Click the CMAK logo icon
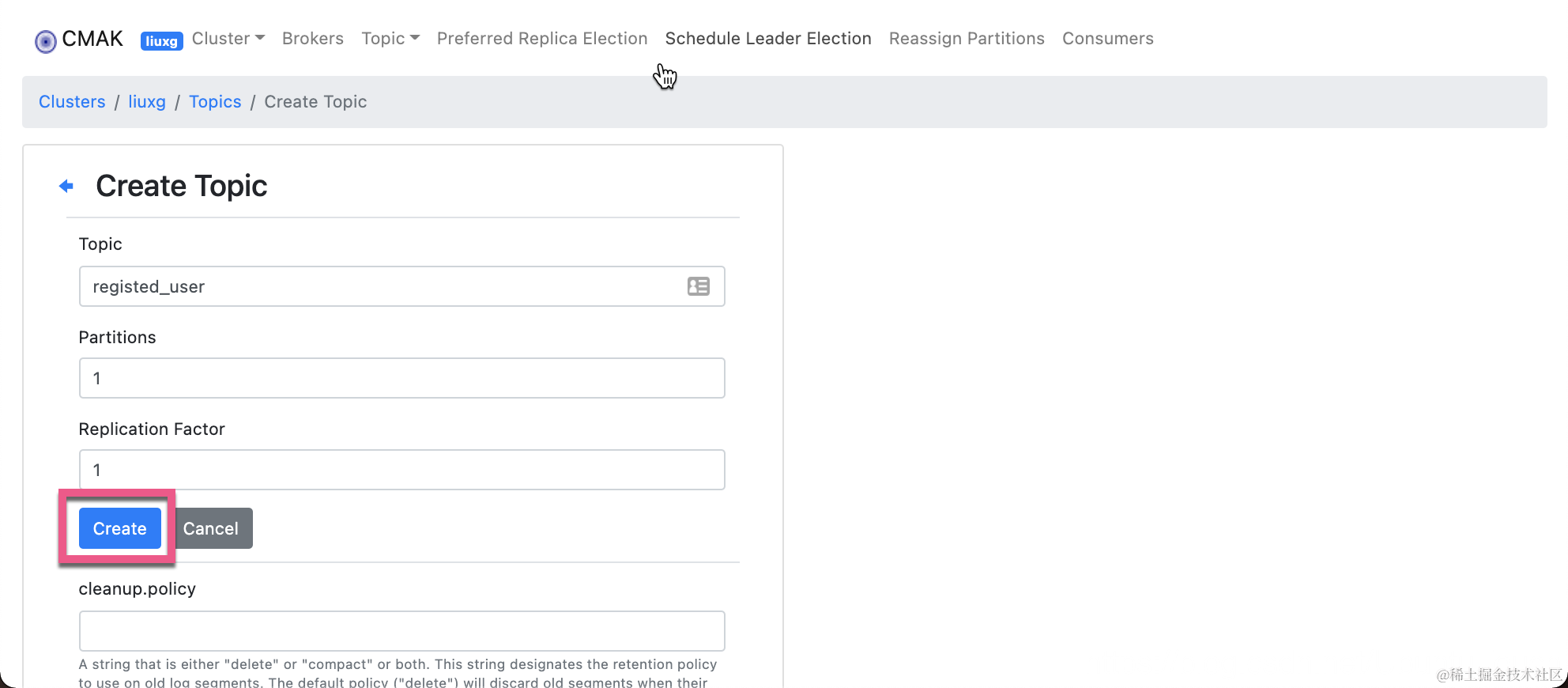 coord(46,40)
